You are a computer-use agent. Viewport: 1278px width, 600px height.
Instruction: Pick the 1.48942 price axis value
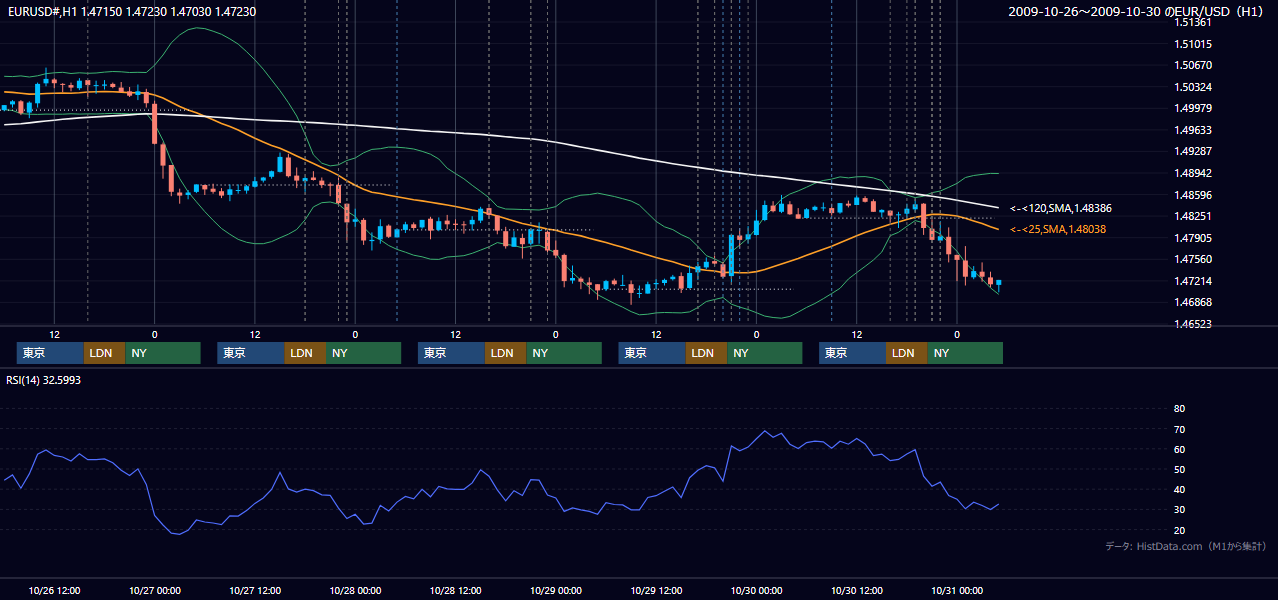tap(1193, 173)
